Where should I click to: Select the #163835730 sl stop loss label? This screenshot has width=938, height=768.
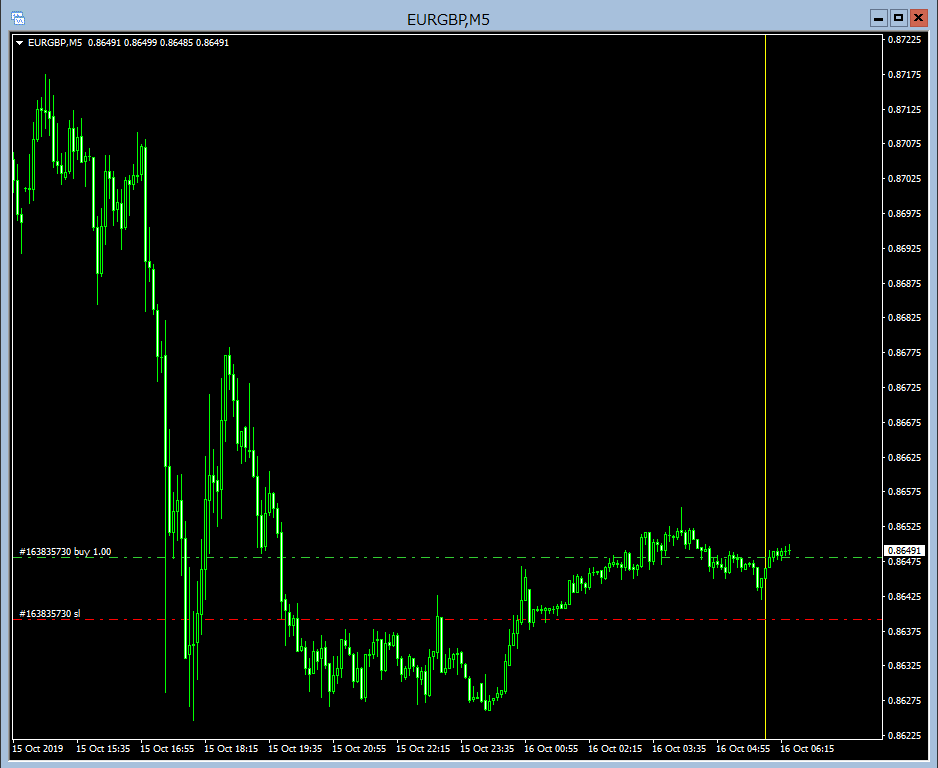(50, 614)
